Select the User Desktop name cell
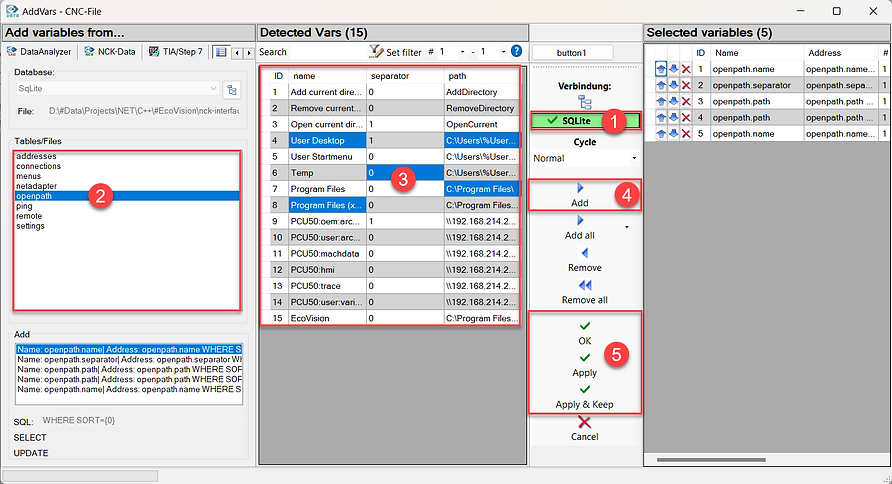Image resolution: width=892 pixels, height=484 pixels. (327, 140)
